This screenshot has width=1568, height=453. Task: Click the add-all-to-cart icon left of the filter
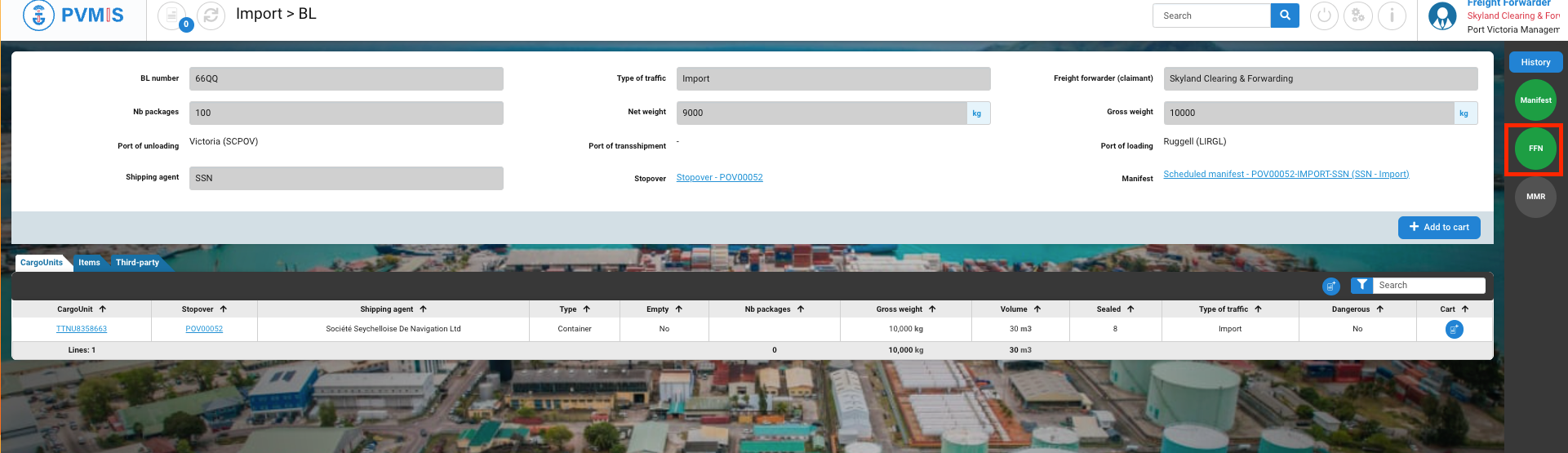click(x=1331, y=286)
